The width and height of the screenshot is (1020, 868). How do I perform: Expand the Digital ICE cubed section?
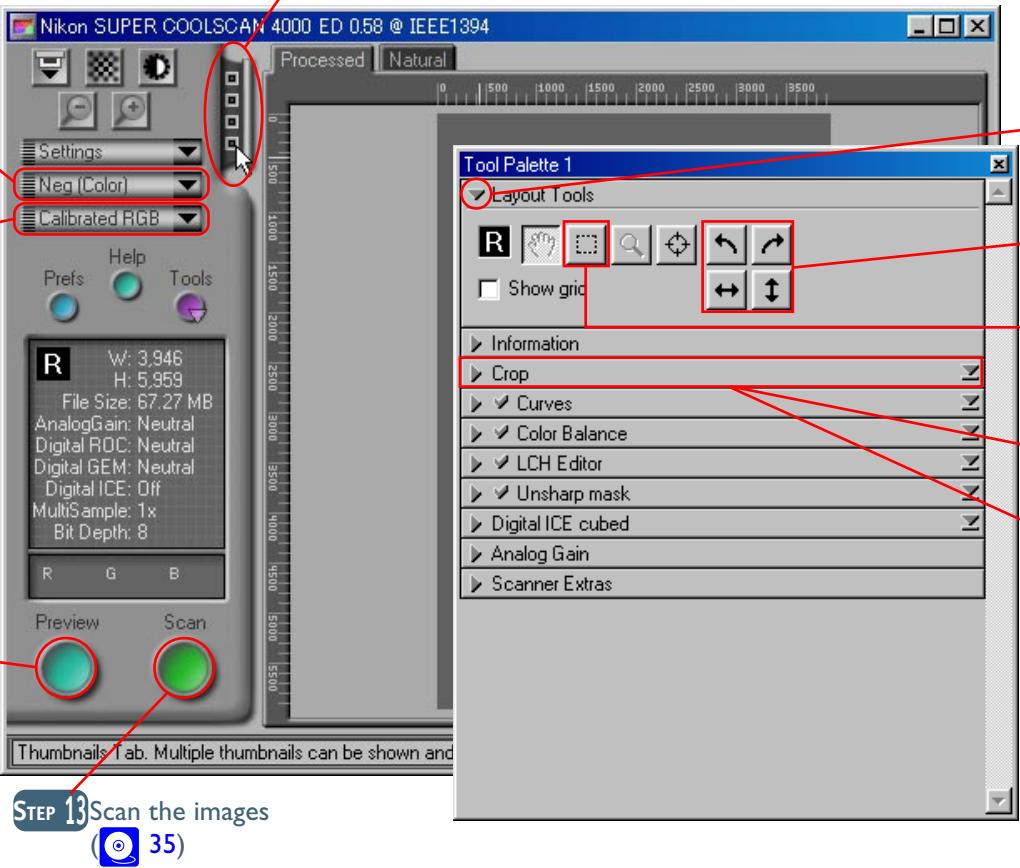click(476, 523)
